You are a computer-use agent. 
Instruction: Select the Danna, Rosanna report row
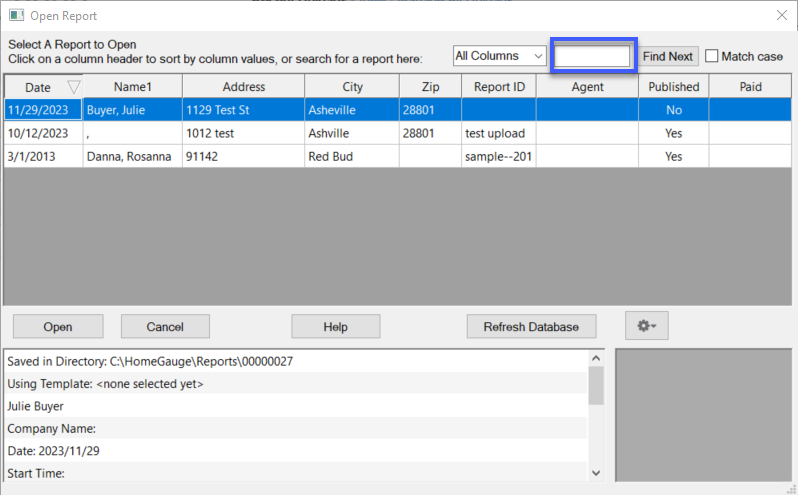point(129,157)
